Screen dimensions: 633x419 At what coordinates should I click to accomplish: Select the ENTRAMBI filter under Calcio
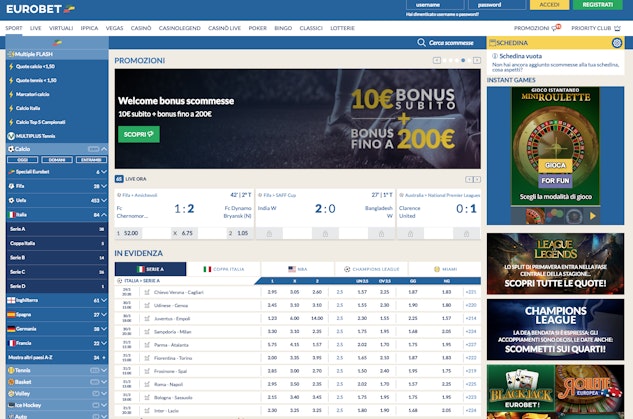point(91,160)
